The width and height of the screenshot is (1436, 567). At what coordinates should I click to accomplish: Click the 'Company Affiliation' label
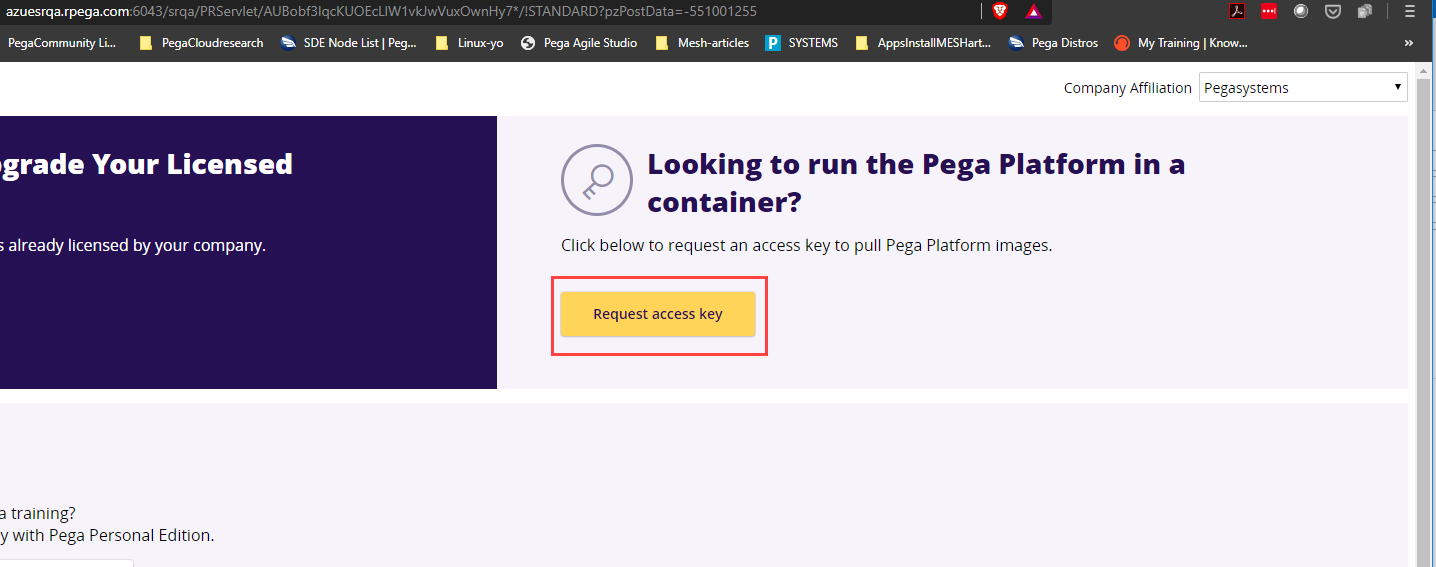tap(1128, 88)
